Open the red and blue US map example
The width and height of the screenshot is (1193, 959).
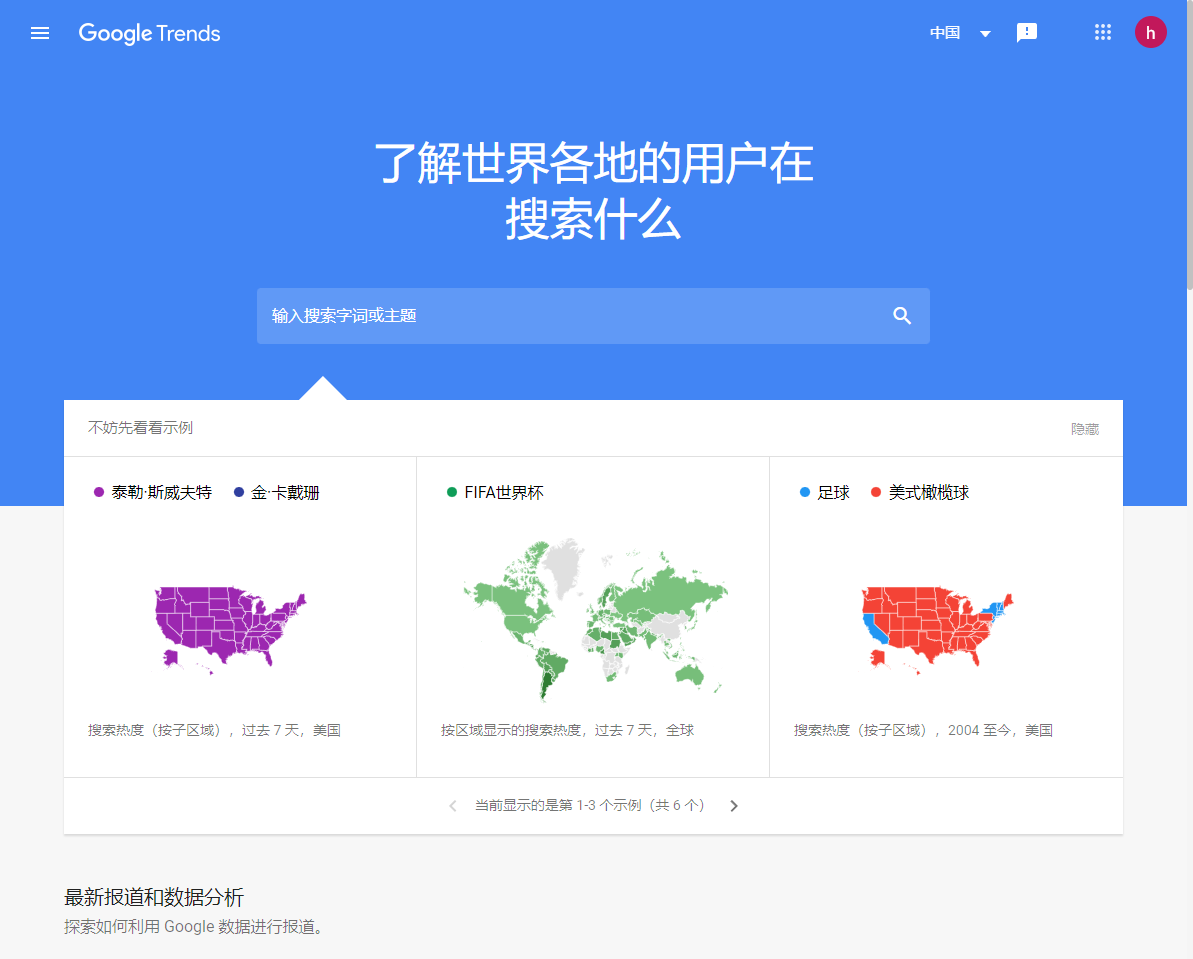(x=937, y=629)
